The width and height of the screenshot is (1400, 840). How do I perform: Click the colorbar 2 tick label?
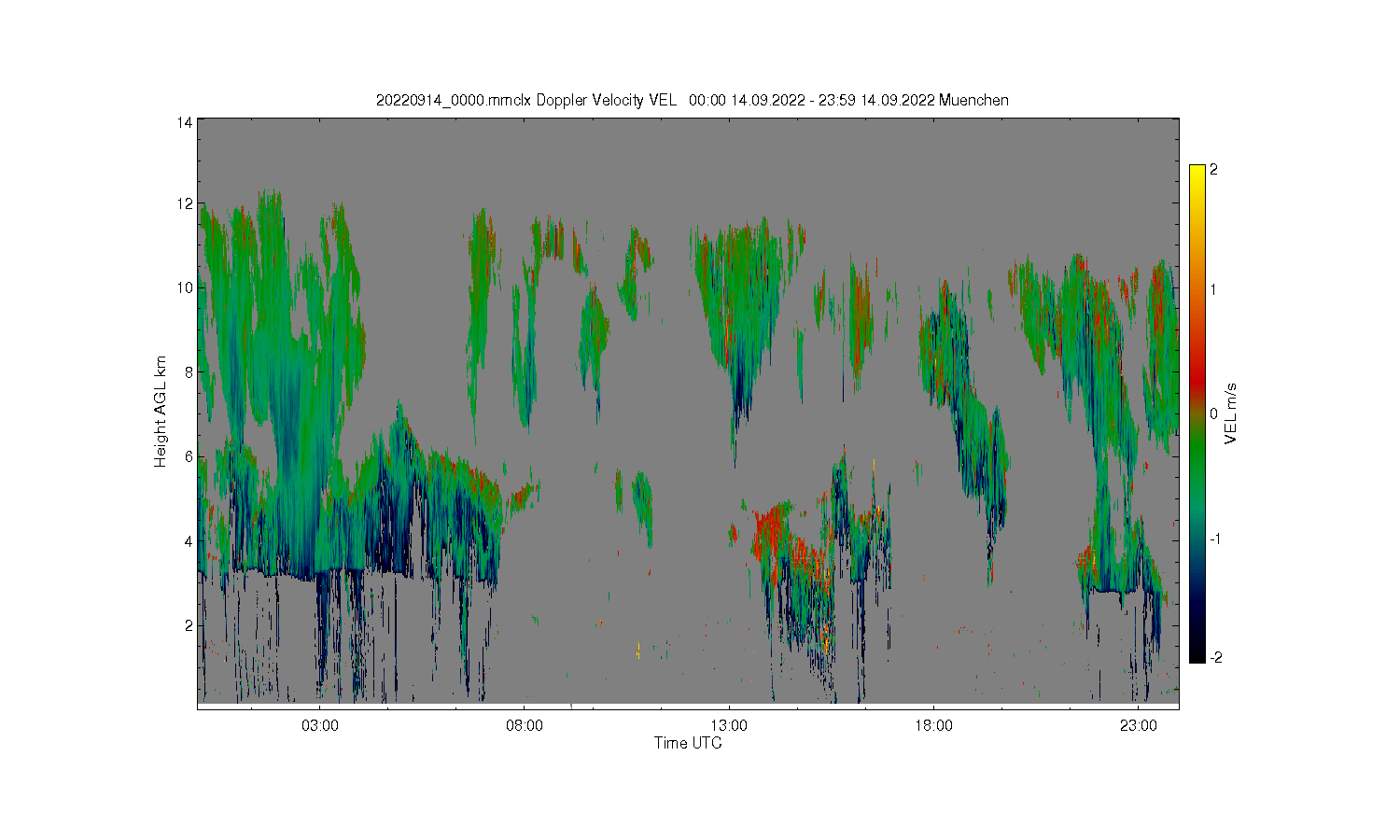(1213, 170)
